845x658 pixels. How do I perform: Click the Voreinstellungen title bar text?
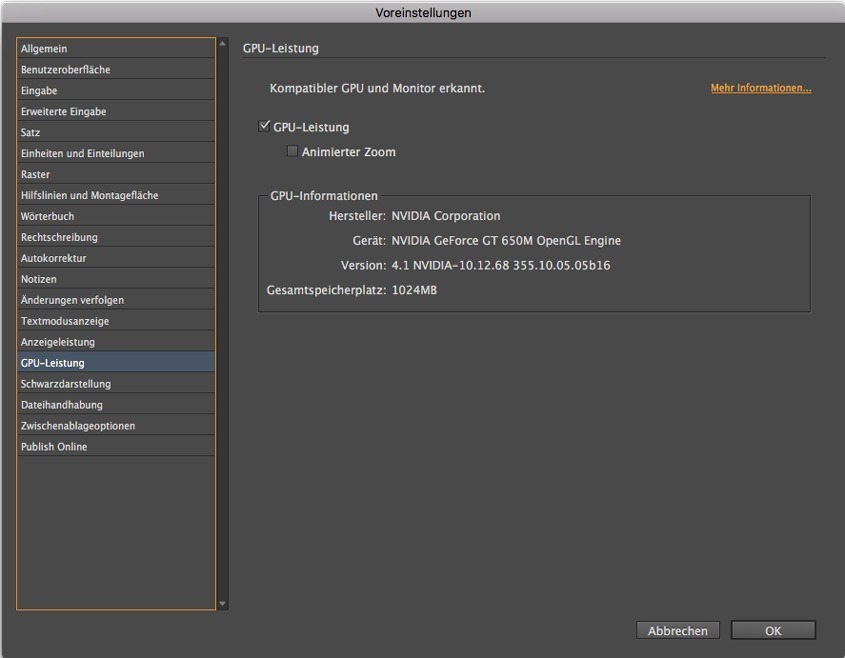(x=423, y=12)
